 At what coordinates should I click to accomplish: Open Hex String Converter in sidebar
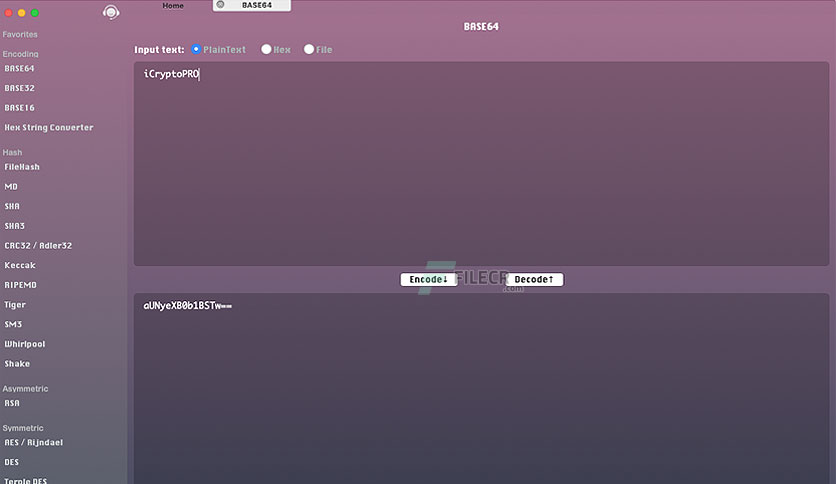pyautogui.click(x=49, y=127)
